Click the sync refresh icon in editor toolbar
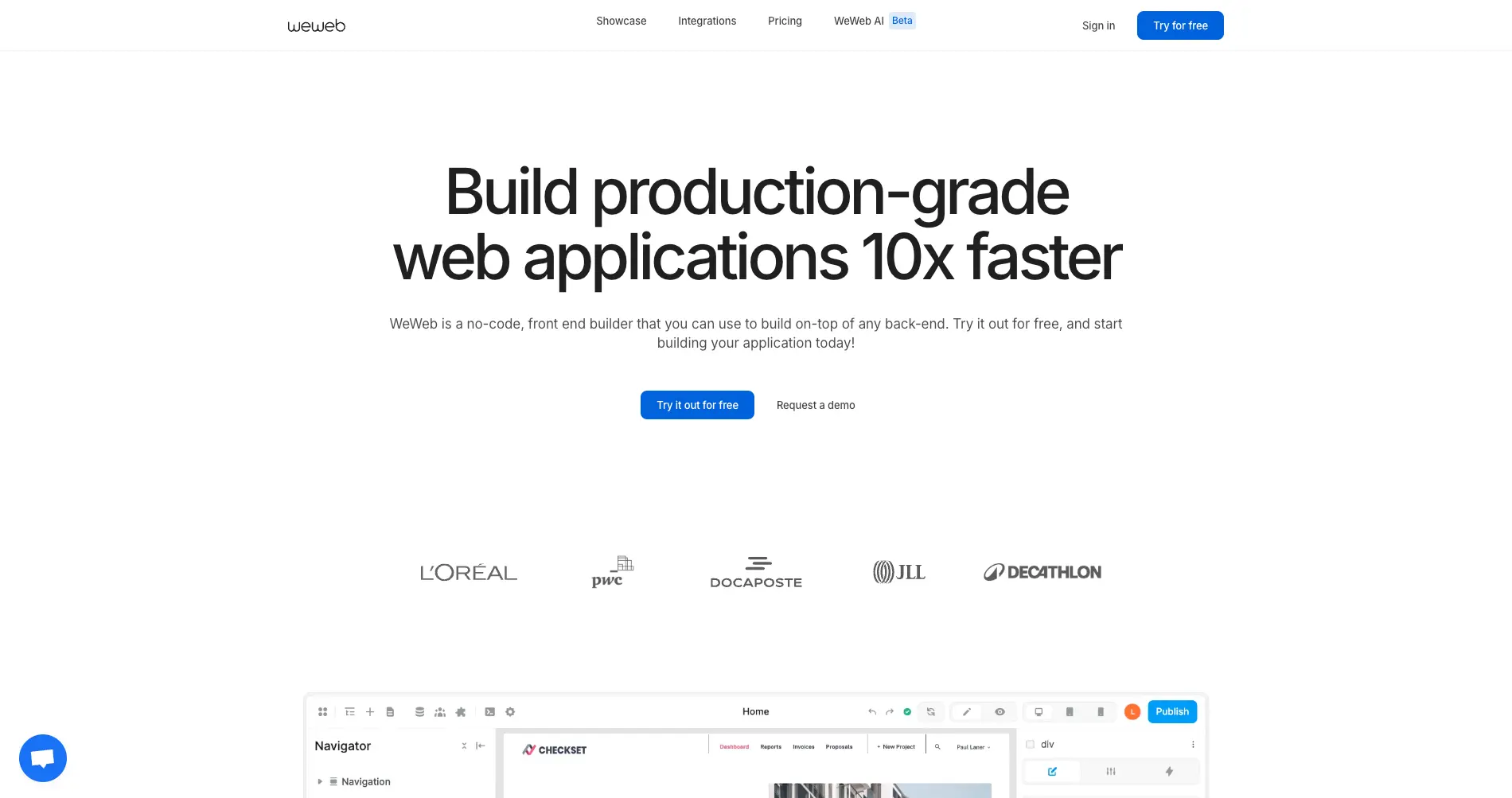This screenshot has width=1512, height=798. 931,712
